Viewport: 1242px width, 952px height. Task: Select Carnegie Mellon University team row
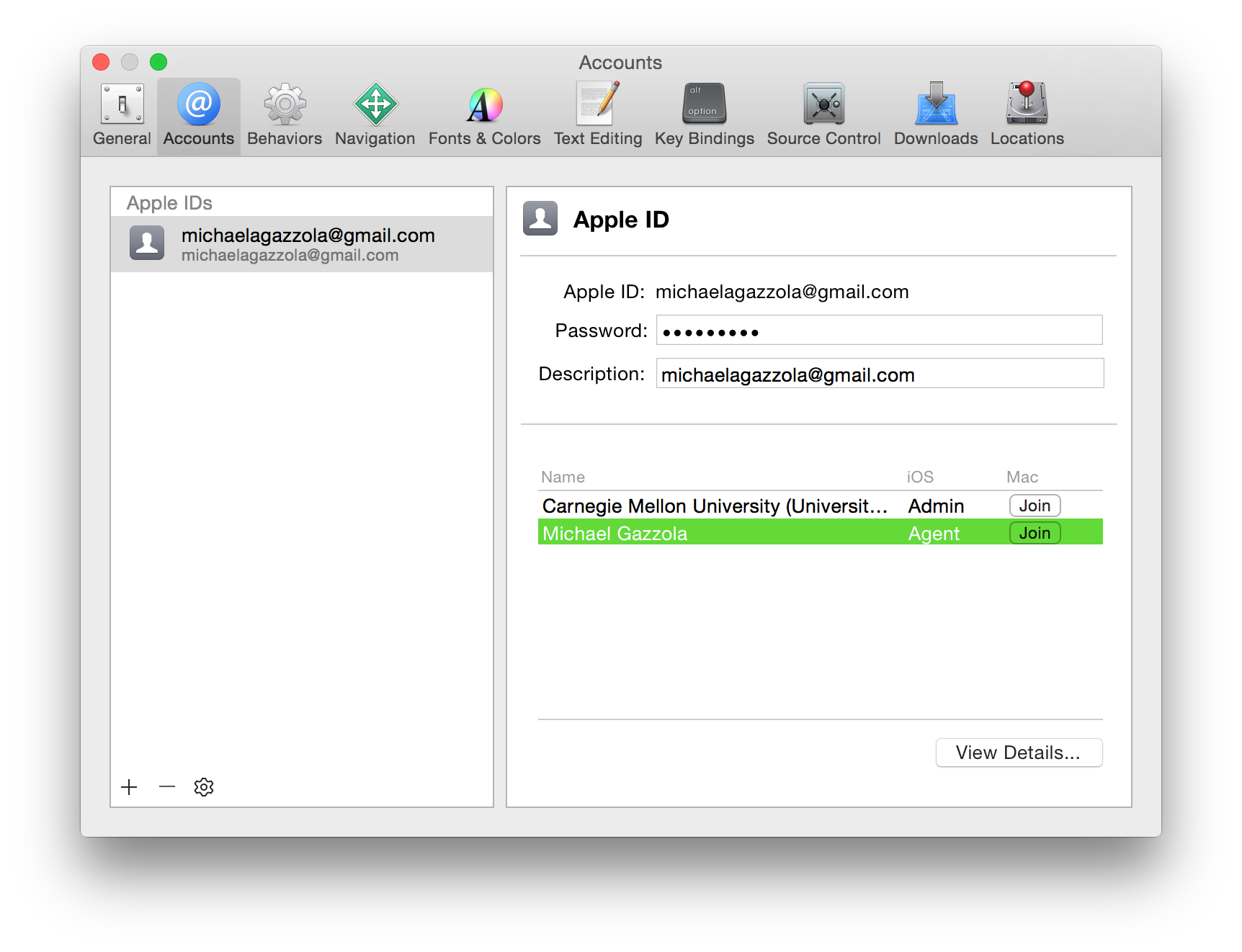821,506
